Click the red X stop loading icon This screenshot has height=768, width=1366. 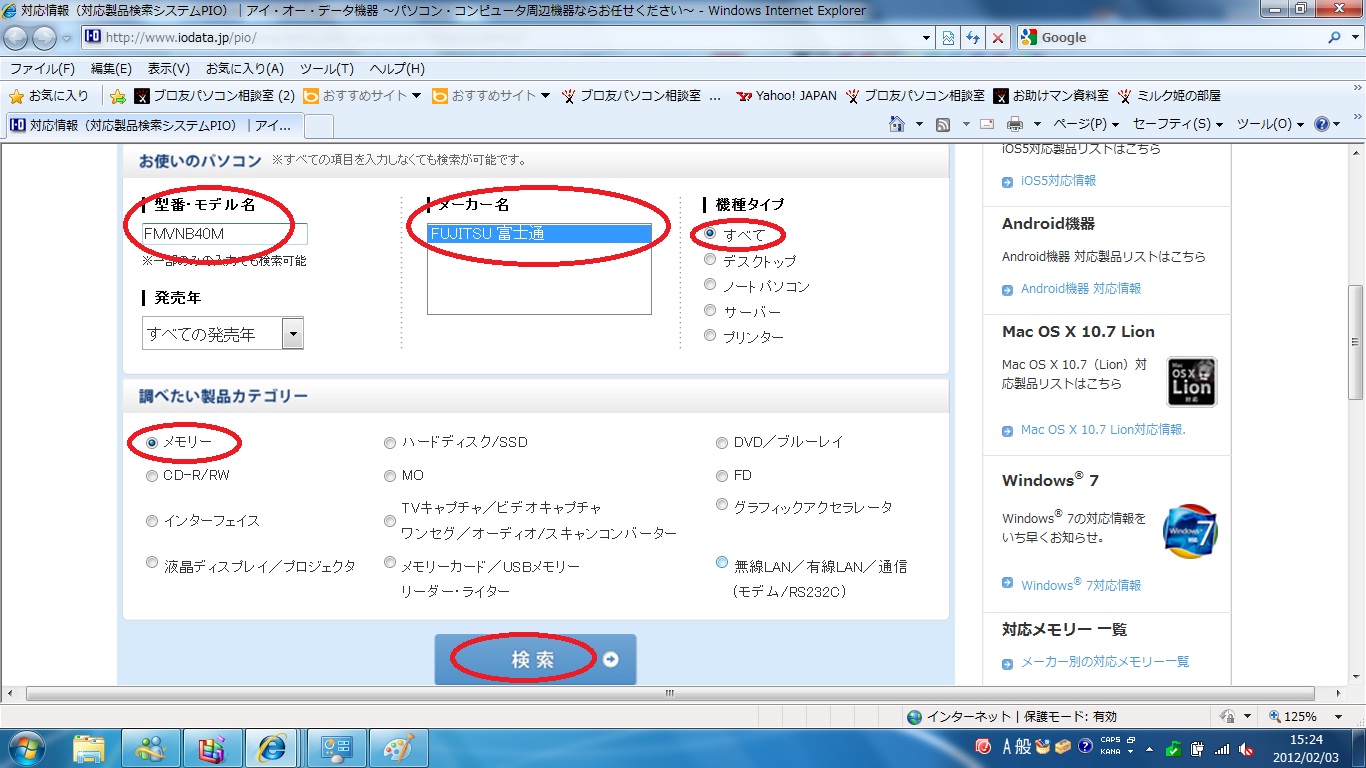pos(997,38)
